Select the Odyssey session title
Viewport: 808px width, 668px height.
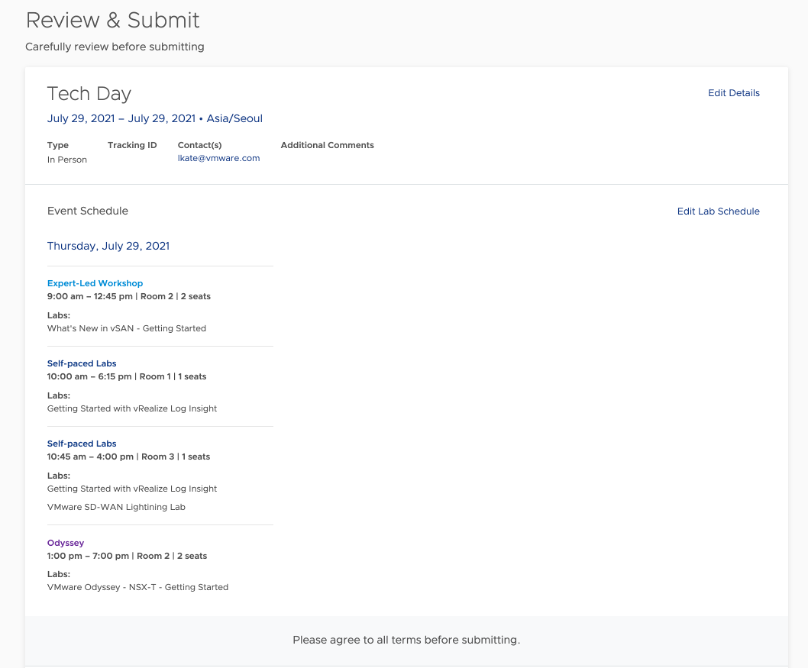[x=65, y=543]
